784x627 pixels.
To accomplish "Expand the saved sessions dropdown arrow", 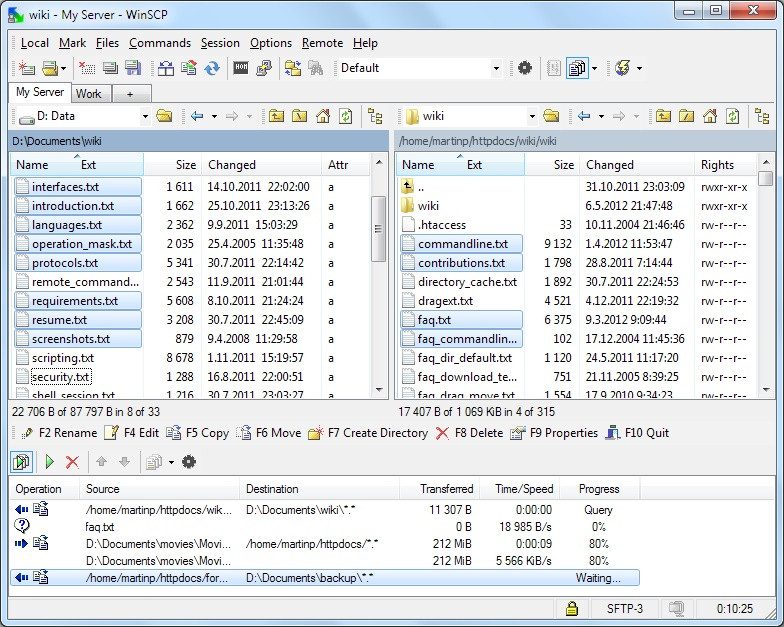I will click(x=64, y=68).
